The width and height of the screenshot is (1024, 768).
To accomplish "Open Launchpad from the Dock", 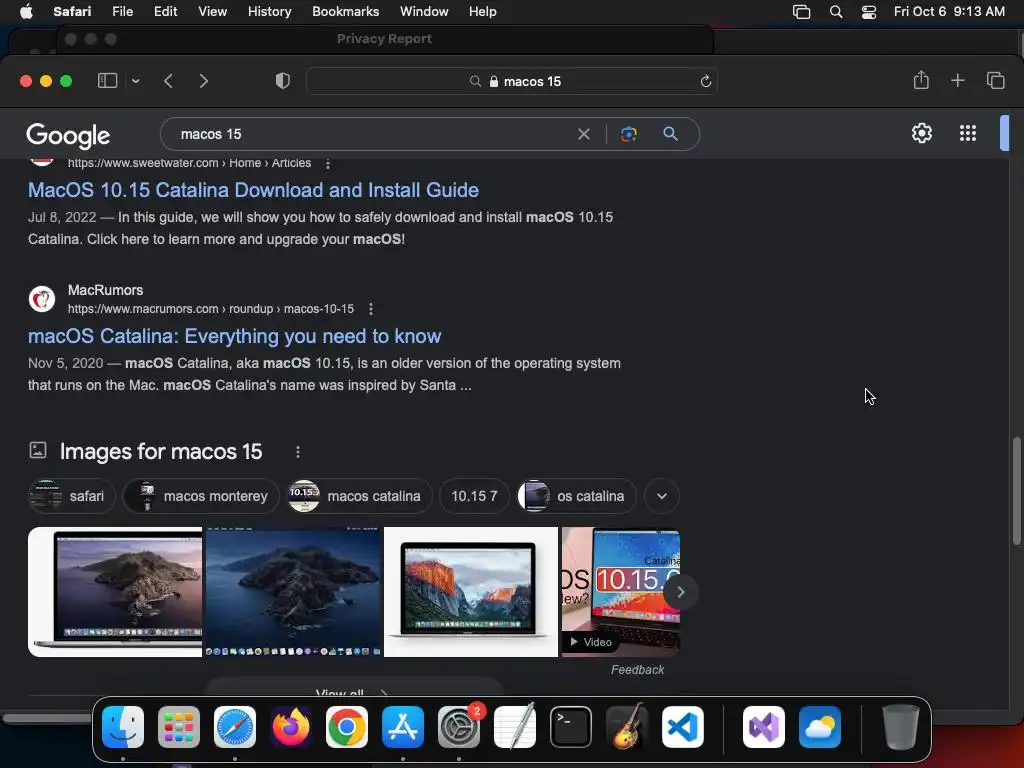I will 179,727.
